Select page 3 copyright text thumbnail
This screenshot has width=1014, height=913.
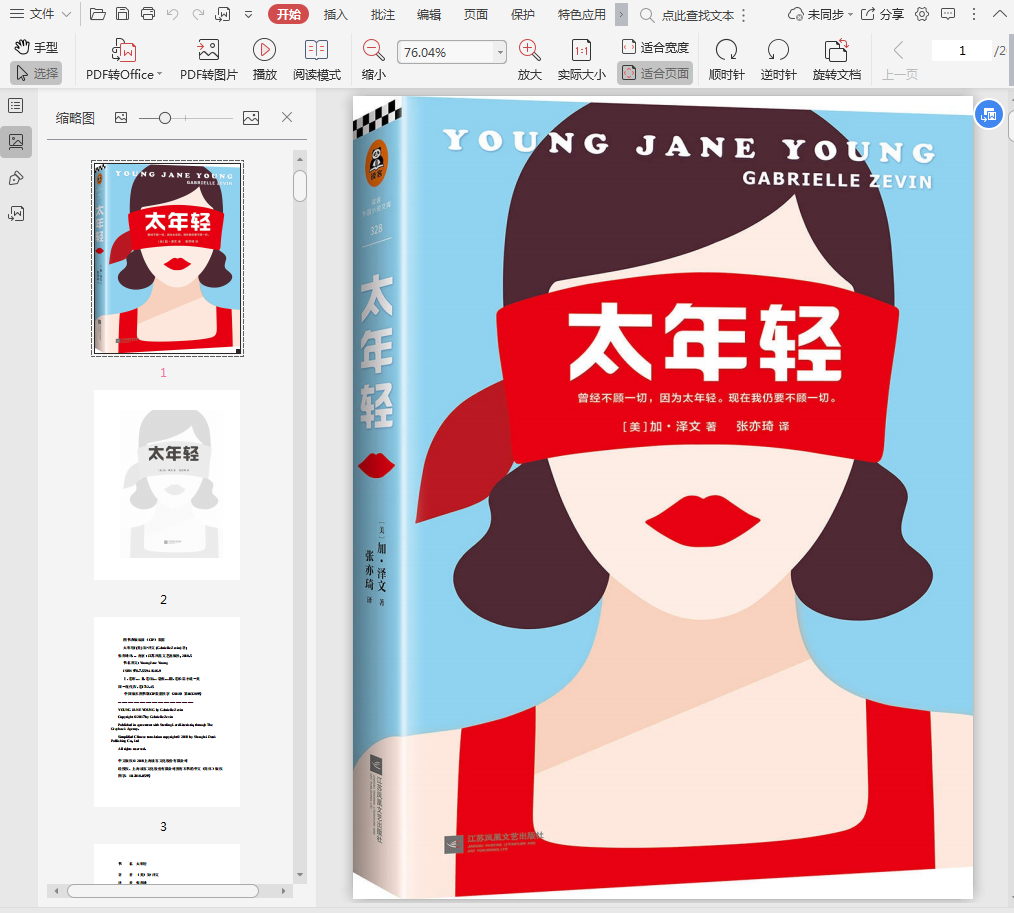point(167,711)
